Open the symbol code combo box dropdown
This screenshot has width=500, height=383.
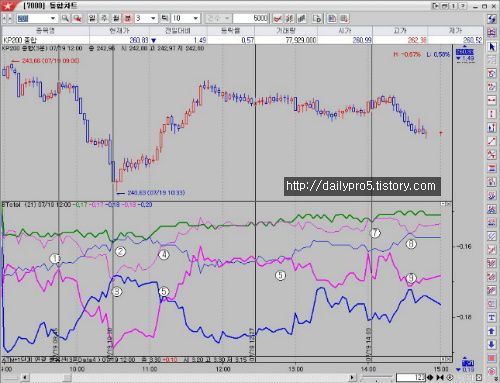[x=53, y=18]
